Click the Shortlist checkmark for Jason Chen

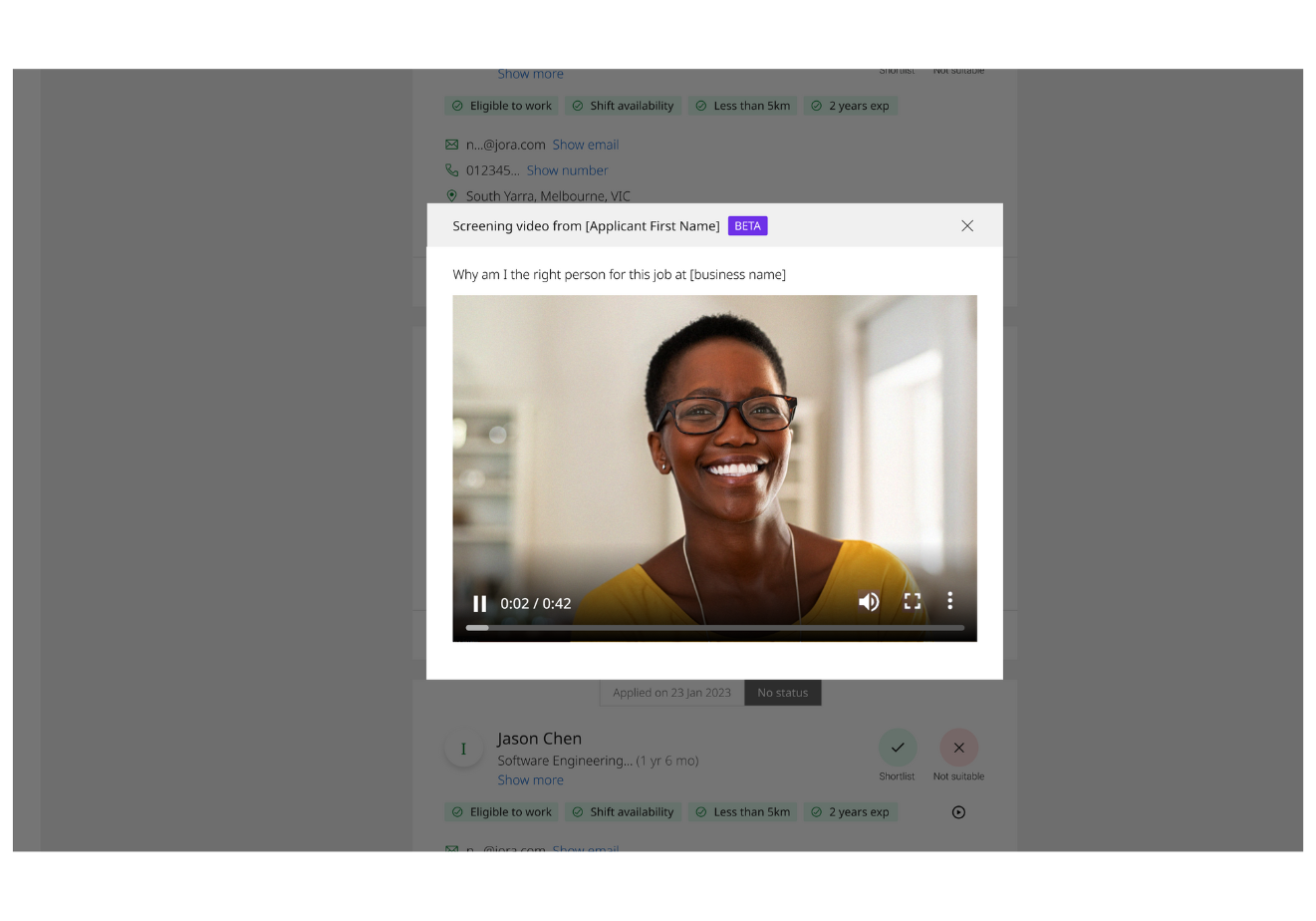tap(897, 747)
